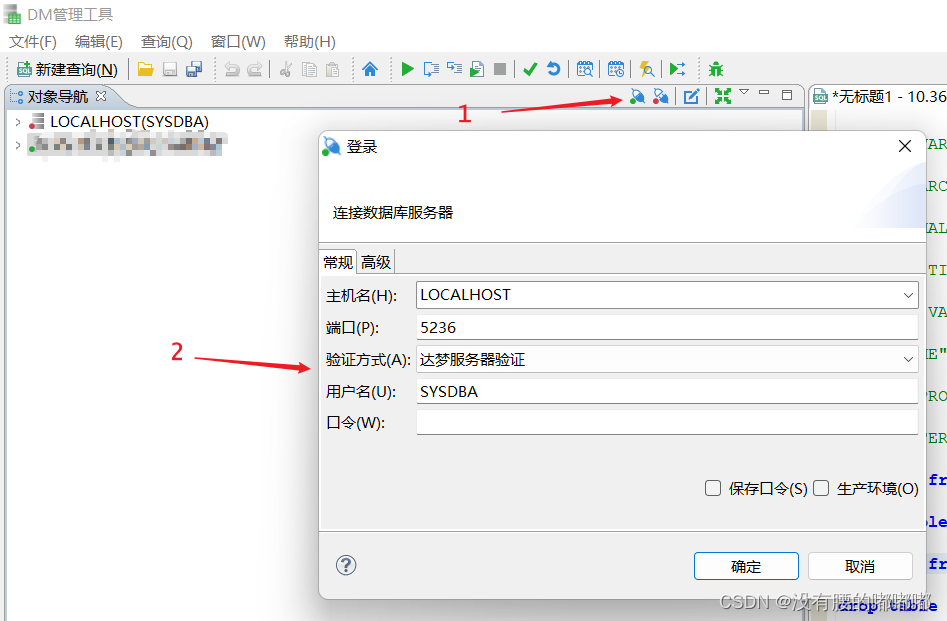Click the lightning magnifier explain plan icon
This screenshot has width=947, height=621.
point(647,69)
